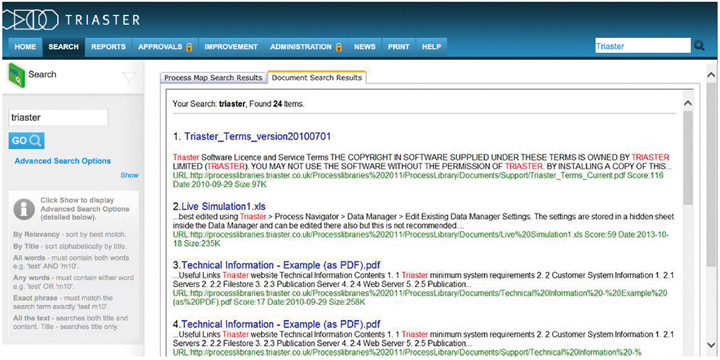Open the Administration menu

(306, 47)
